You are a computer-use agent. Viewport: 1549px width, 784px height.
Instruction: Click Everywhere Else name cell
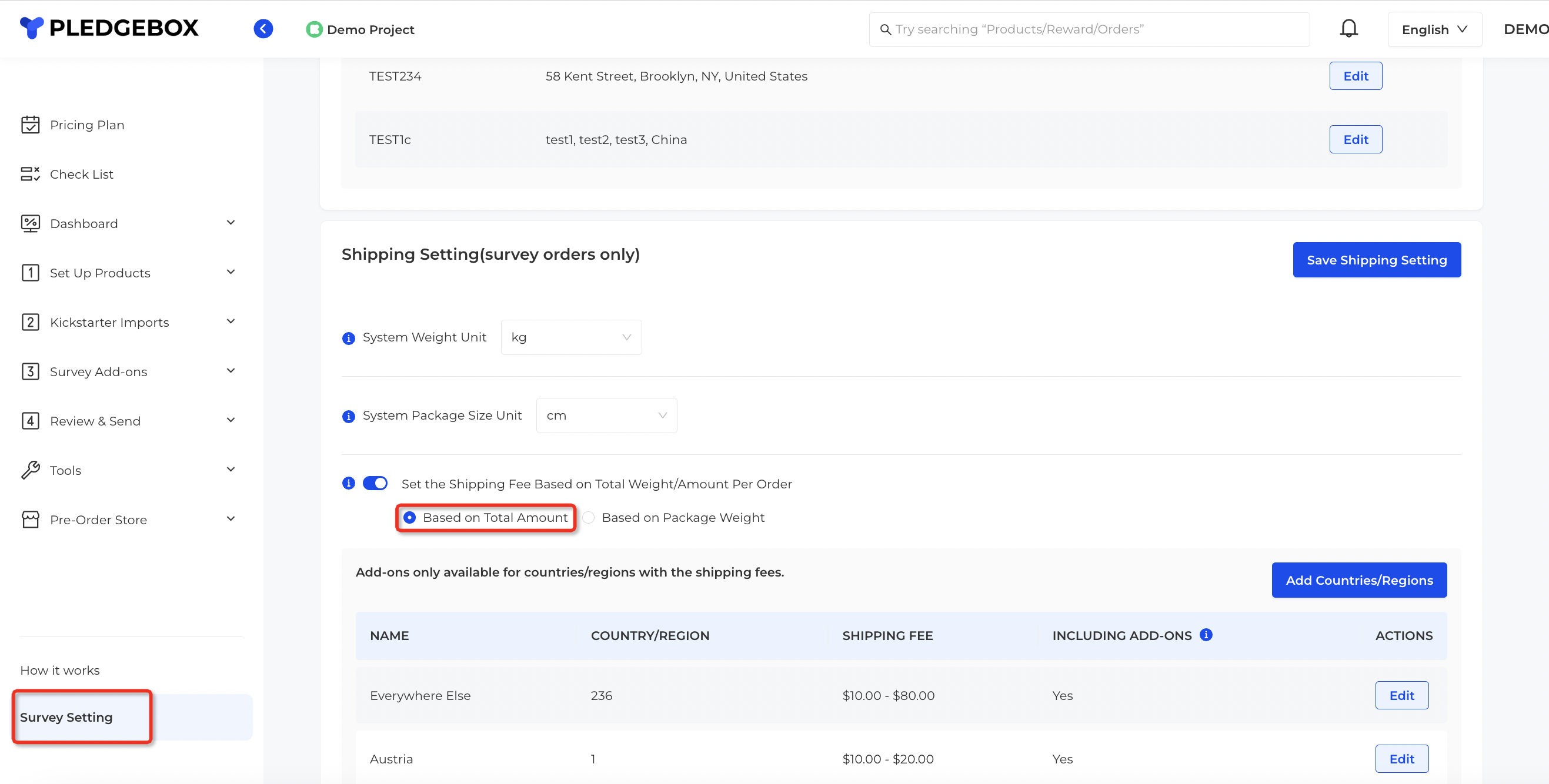(x=420, y=696)
